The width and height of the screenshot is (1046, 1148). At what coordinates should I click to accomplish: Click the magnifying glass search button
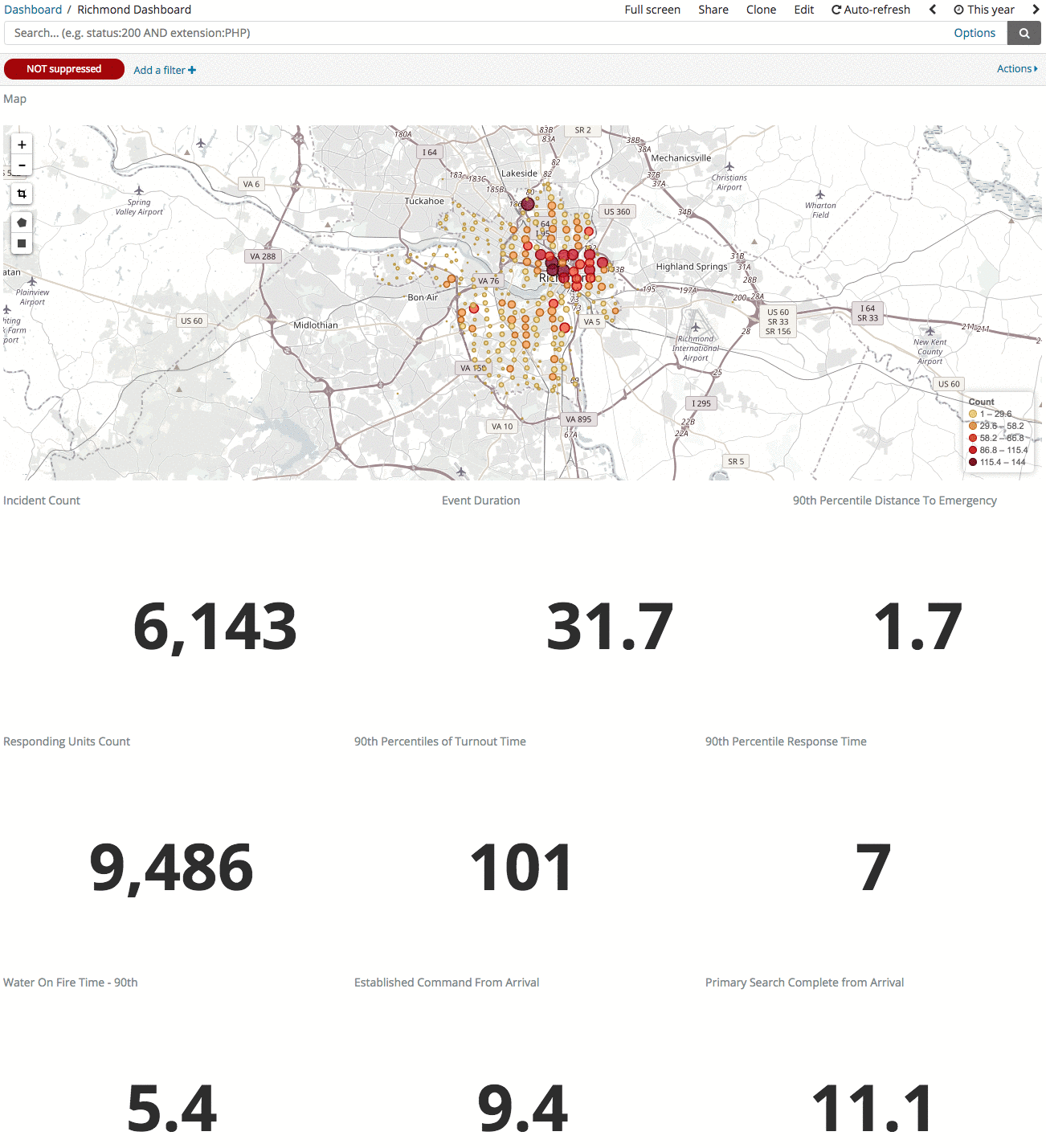pyautogui.click(x=1024, y=33)
